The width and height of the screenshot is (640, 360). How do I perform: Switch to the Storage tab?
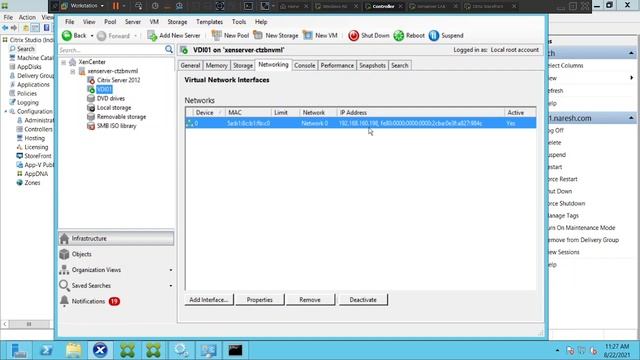pos(243,65)
